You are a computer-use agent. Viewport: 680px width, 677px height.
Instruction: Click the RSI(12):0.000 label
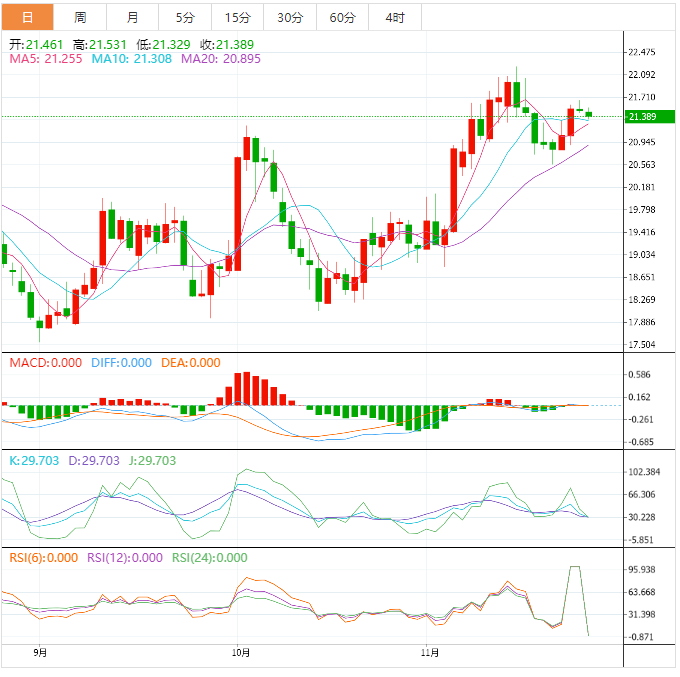coord(125,558)
